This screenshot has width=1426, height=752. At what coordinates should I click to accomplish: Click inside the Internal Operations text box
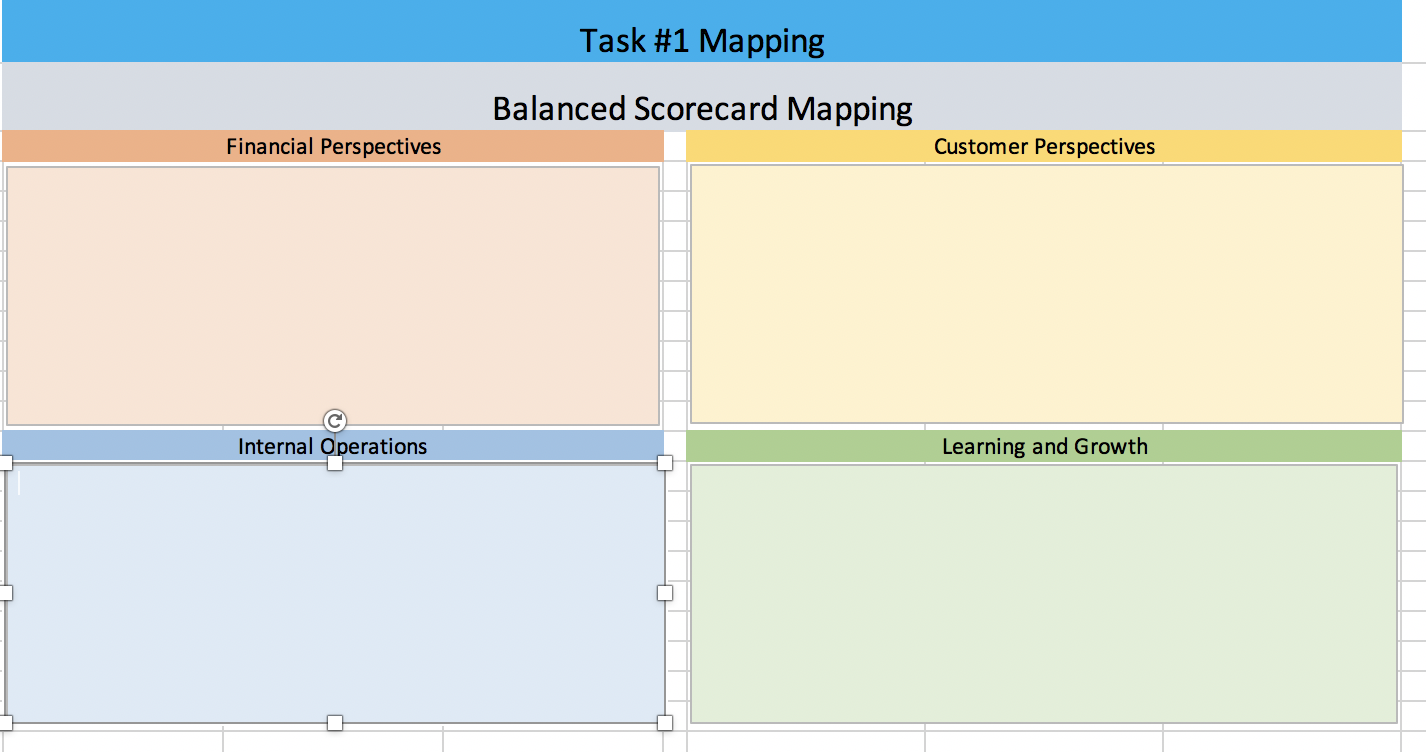[x=335, y=593]
